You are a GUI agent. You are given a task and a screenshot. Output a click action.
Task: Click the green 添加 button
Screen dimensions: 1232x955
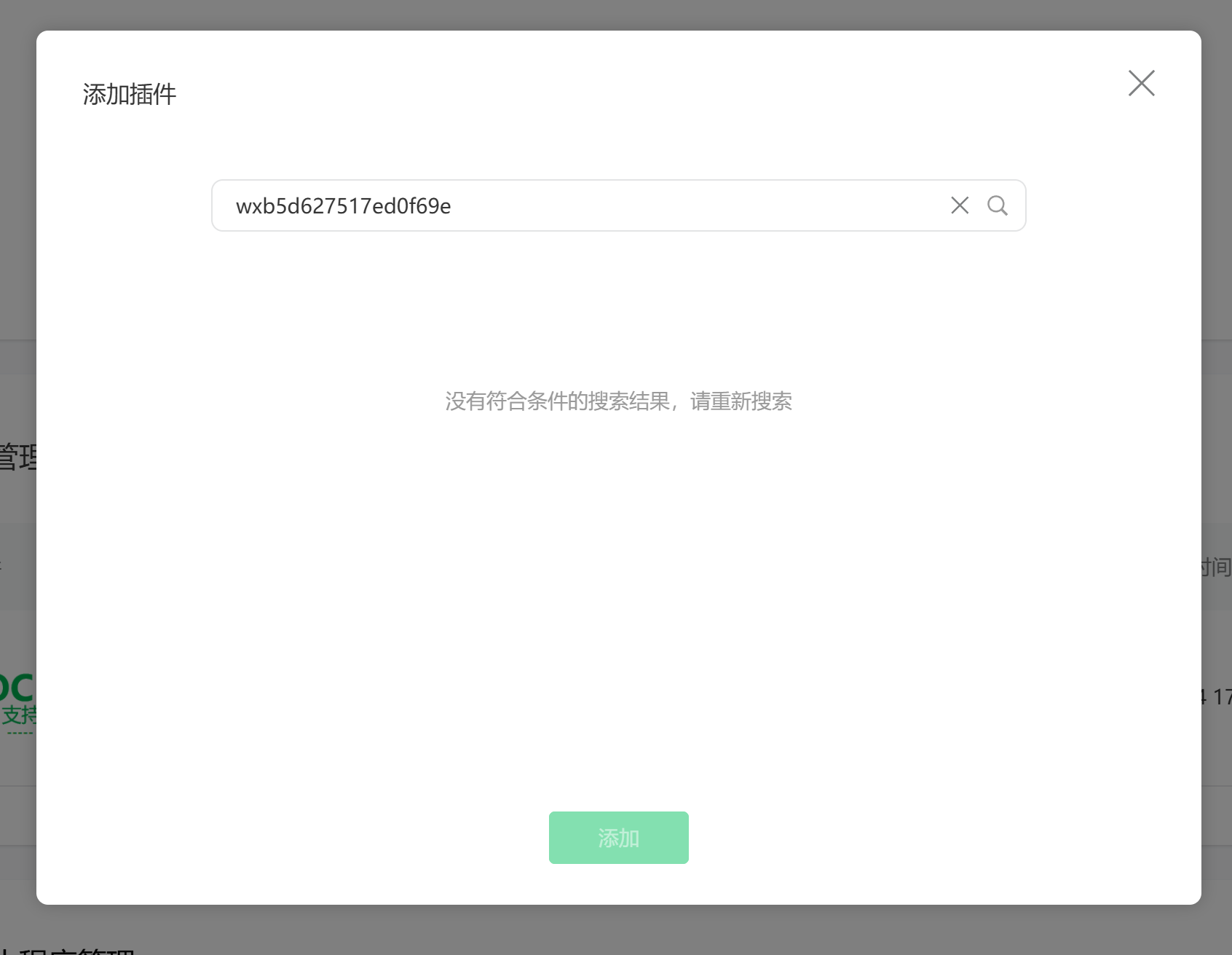tap(618, 838)
